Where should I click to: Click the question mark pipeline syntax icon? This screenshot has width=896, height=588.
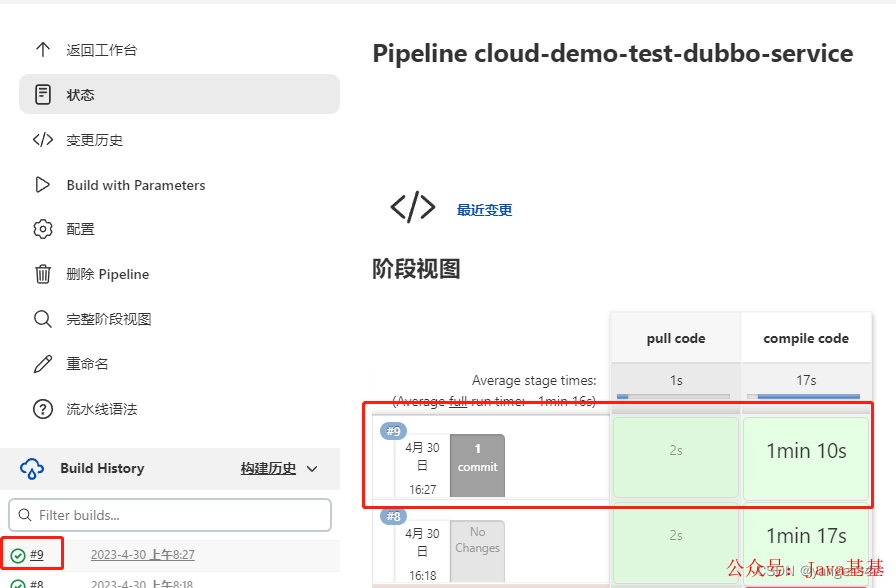[x=43, y=409]
